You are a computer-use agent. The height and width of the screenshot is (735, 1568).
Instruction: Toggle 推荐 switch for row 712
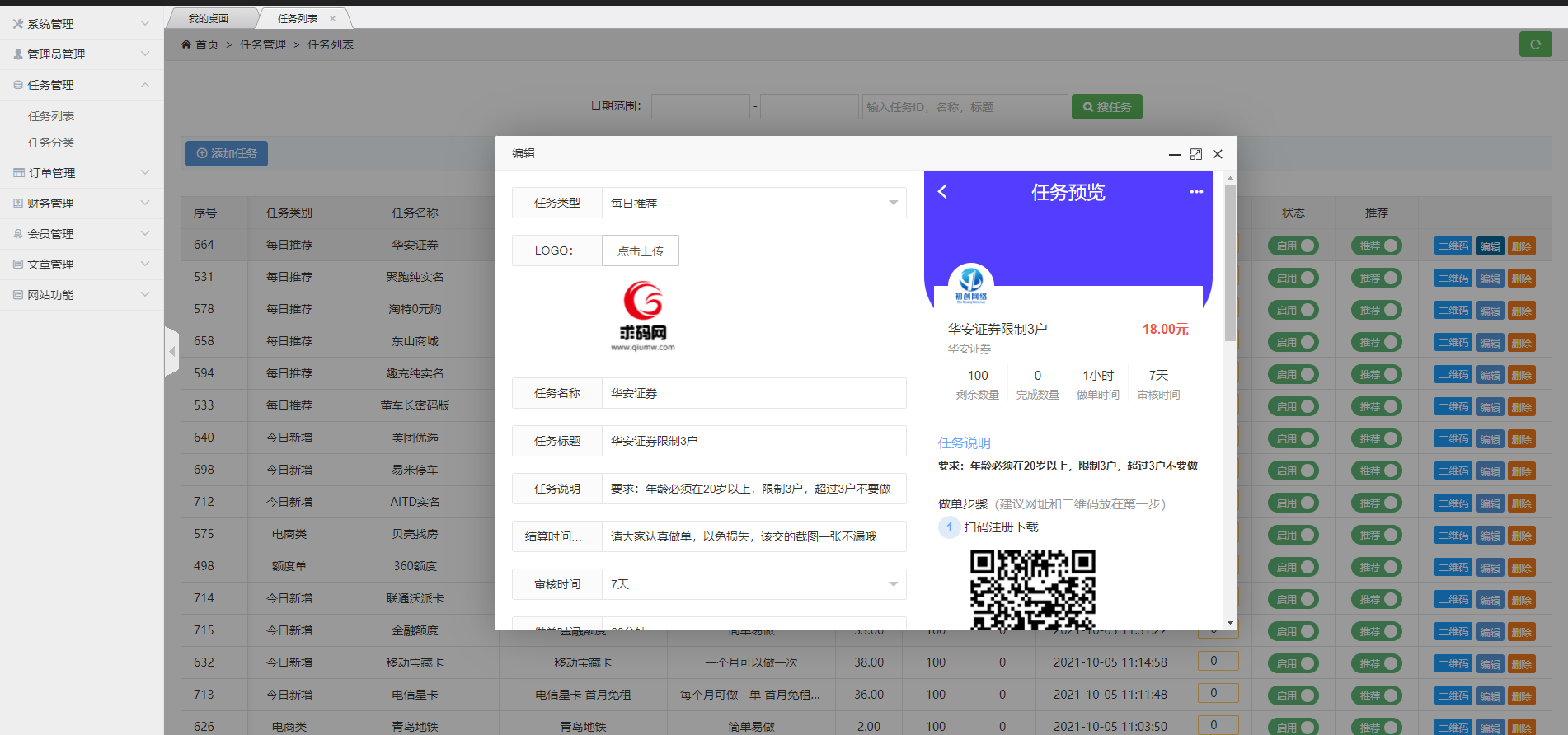pyautogui.click(x=1377, y=503)
